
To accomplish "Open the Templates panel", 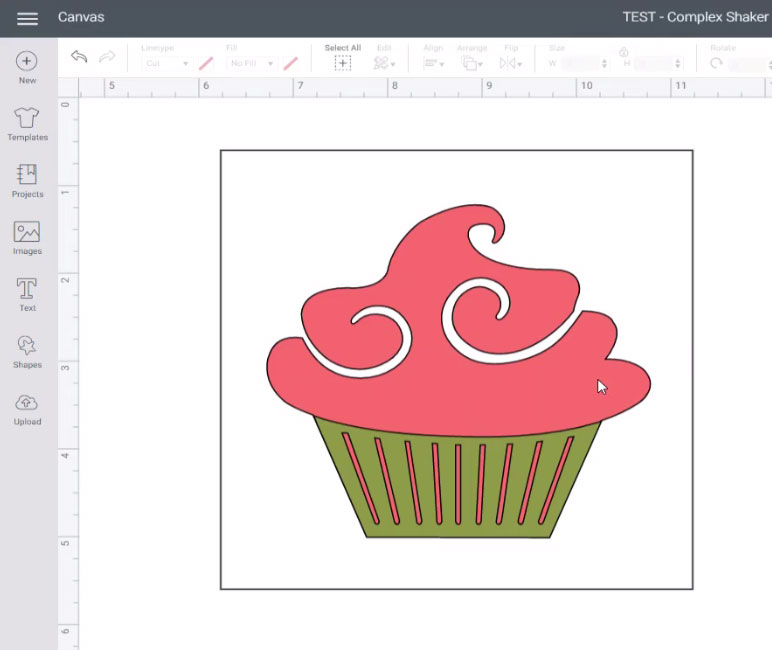I will [x=27, y=124].
